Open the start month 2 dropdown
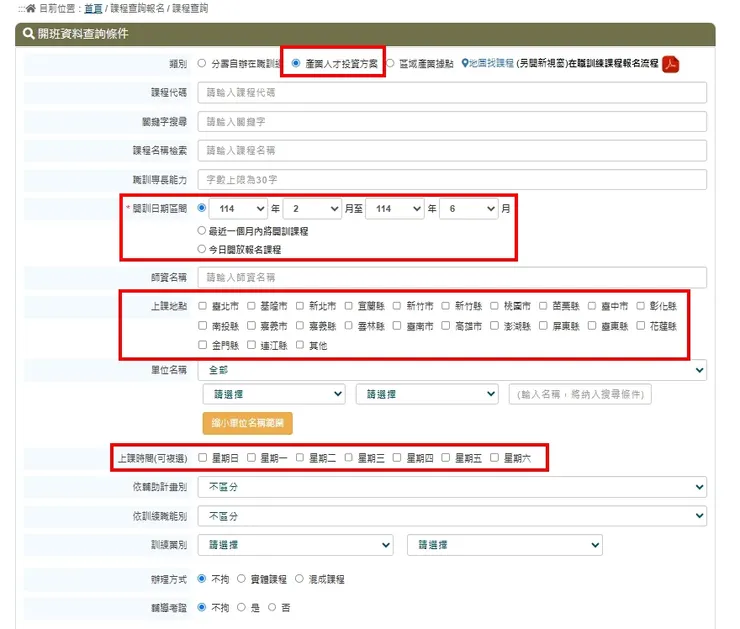740x629 pixels. pos(312,209)
